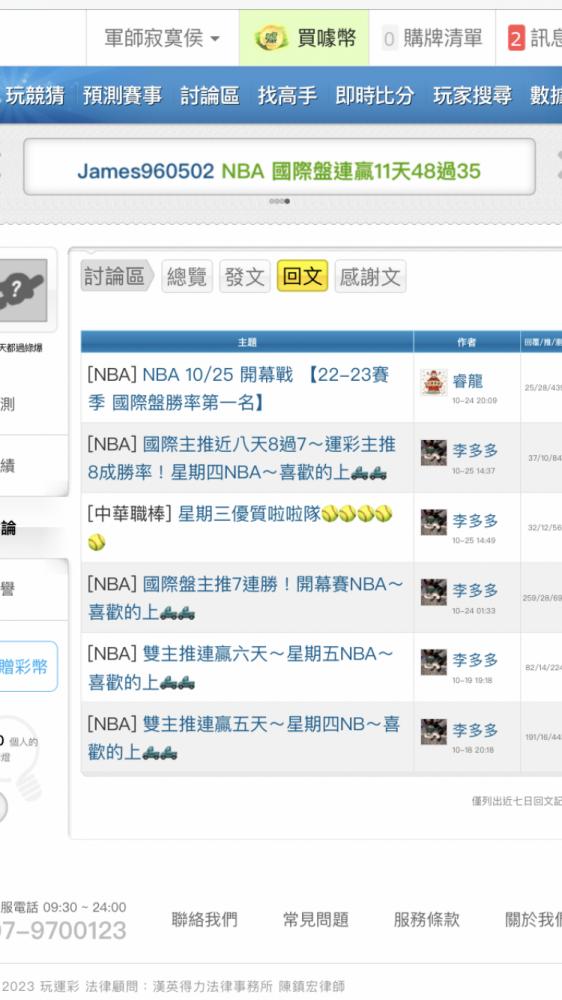Click 李多多 avatar in 10-24 01:33 row
Image resolution: width=562 pixels, height=1000 pixels.
coord(434,592)
